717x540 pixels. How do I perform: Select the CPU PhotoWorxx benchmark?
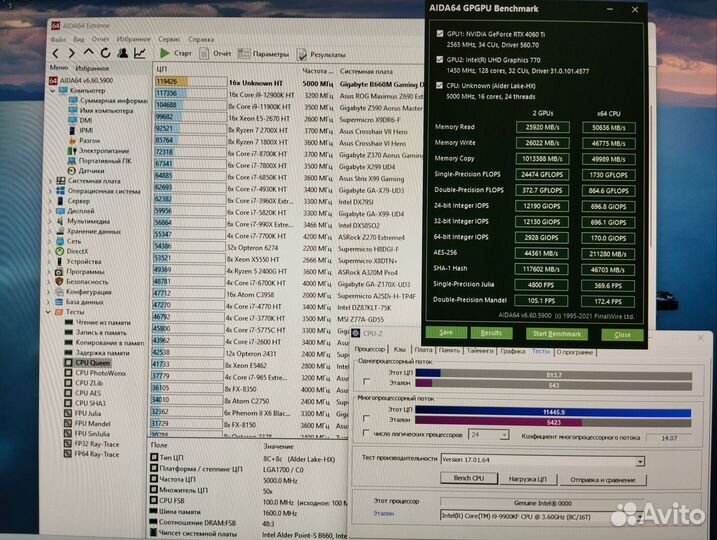tap(95, 373)
